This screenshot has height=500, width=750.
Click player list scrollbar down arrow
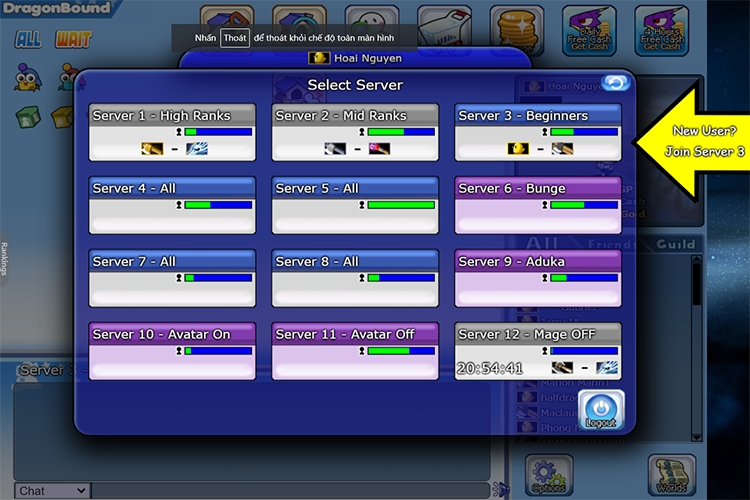pyautogui.click(x=696, y=437)
